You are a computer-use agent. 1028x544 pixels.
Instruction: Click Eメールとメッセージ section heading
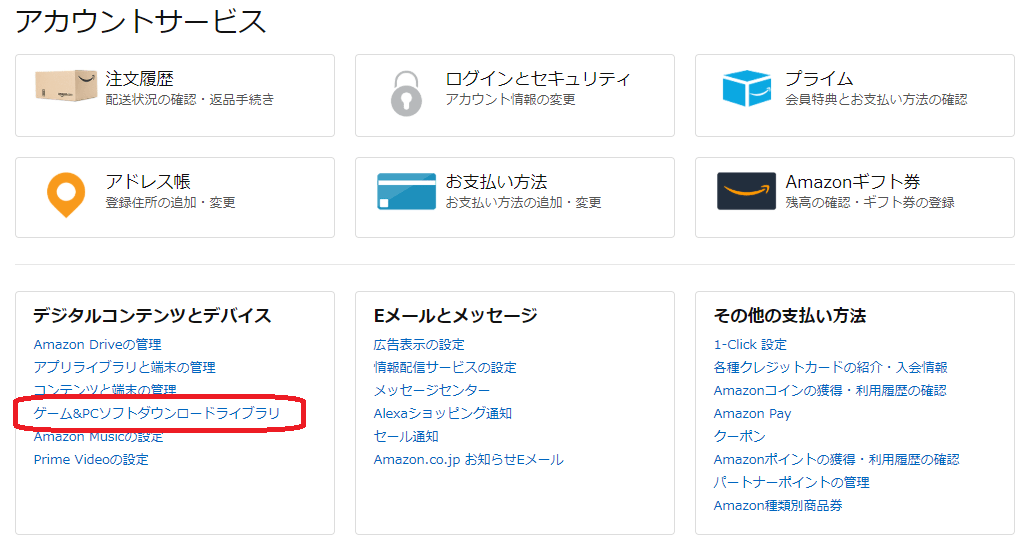[x=456, y=316]
